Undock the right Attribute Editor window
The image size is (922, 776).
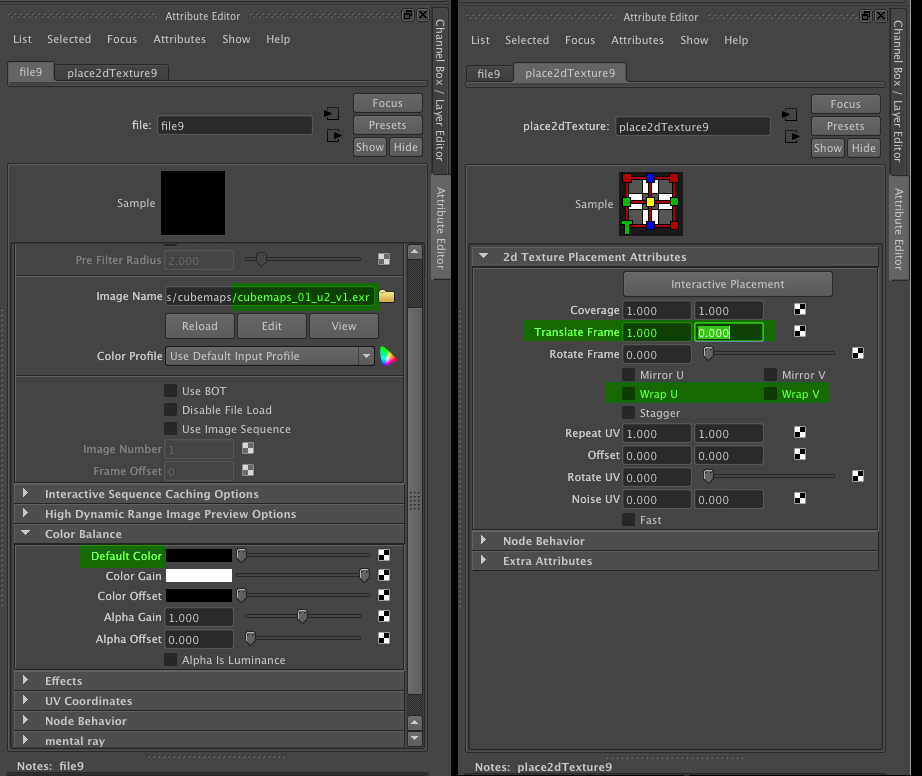866,16
